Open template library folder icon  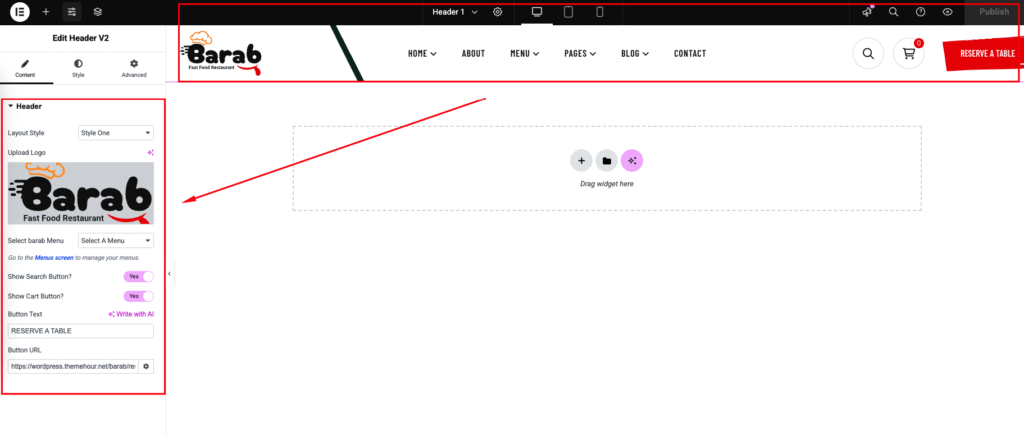[606, 161]
